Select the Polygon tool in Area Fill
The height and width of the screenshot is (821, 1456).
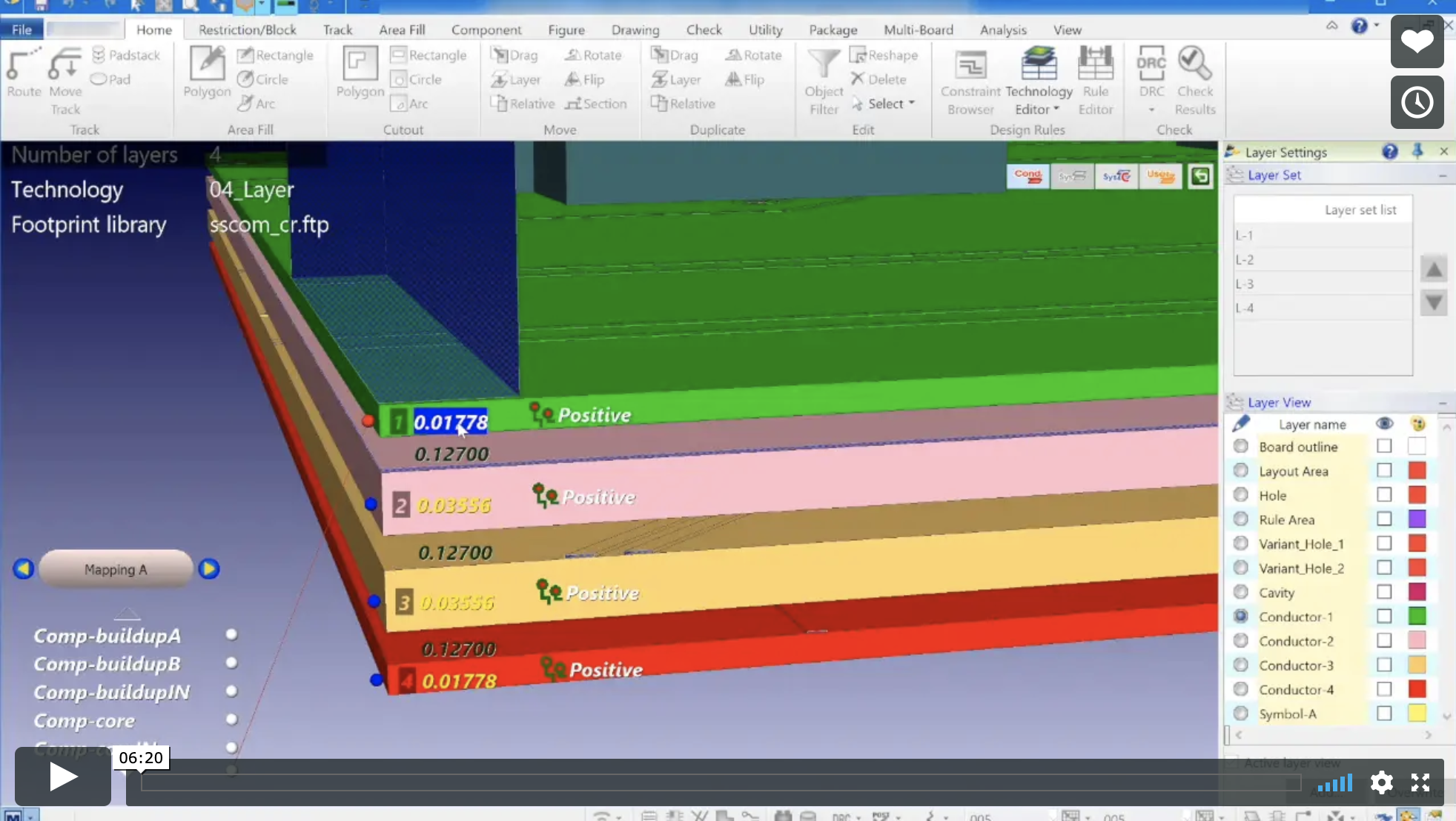point(206,74)
